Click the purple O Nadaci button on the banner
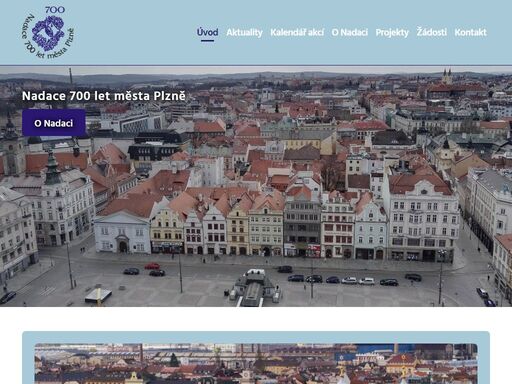 coord(54,123)
